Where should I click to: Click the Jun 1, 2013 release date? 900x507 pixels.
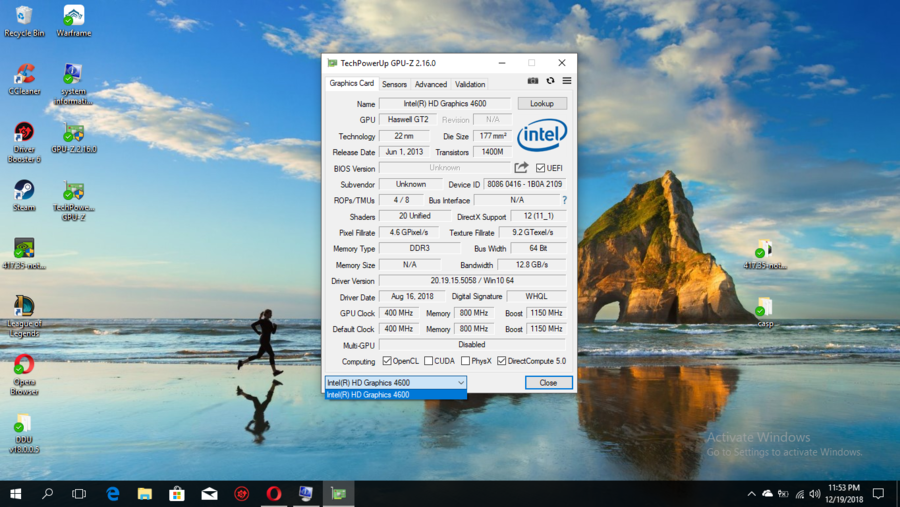(x=404, y=152)
